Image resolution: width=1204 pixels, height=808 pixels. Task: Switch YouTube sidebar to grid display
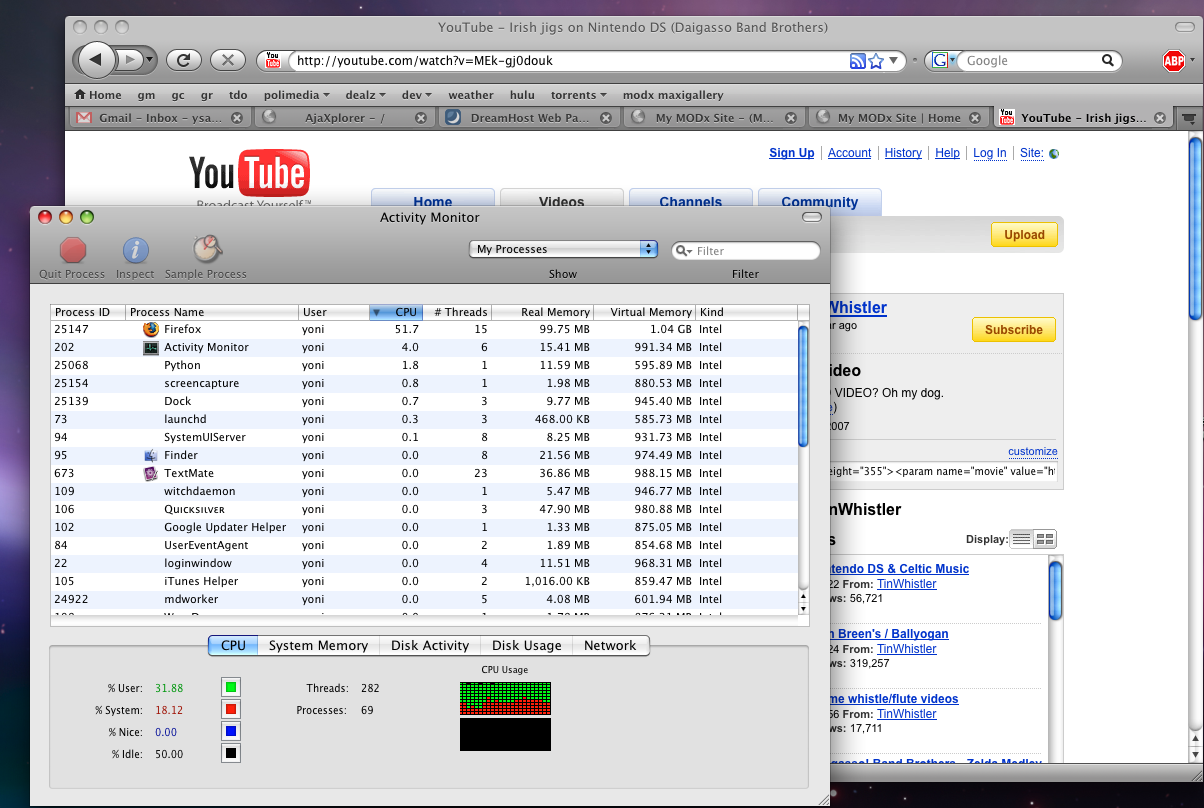(x=1045, y=539)
